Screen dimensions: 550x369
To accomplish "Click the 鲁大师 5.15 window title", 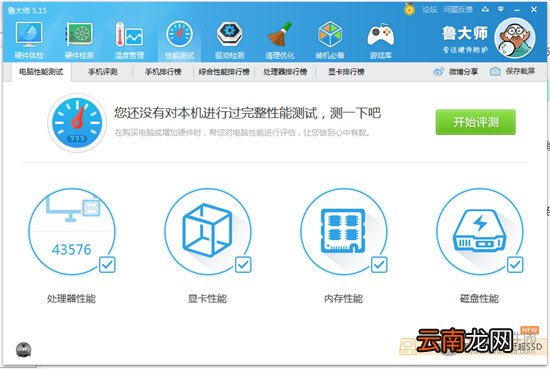I will tap(27, 11).
